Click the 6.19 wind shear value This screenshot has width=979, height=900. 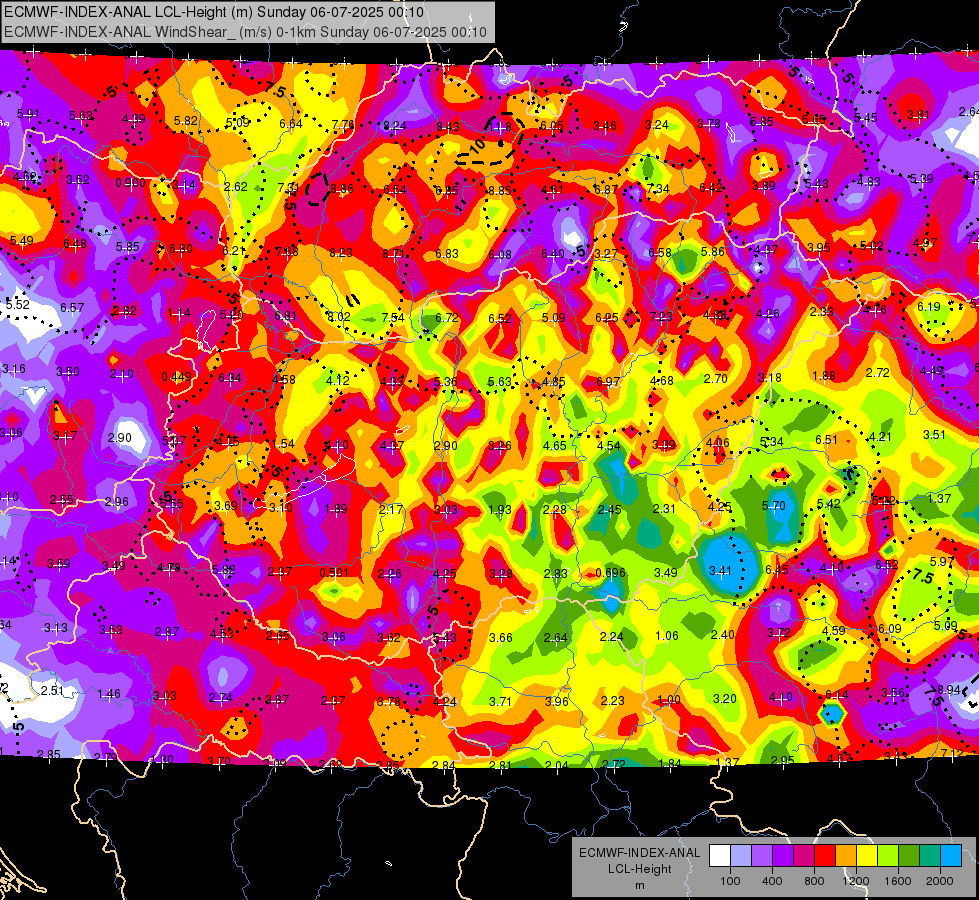pyautogui.click(x=928, y=307)
